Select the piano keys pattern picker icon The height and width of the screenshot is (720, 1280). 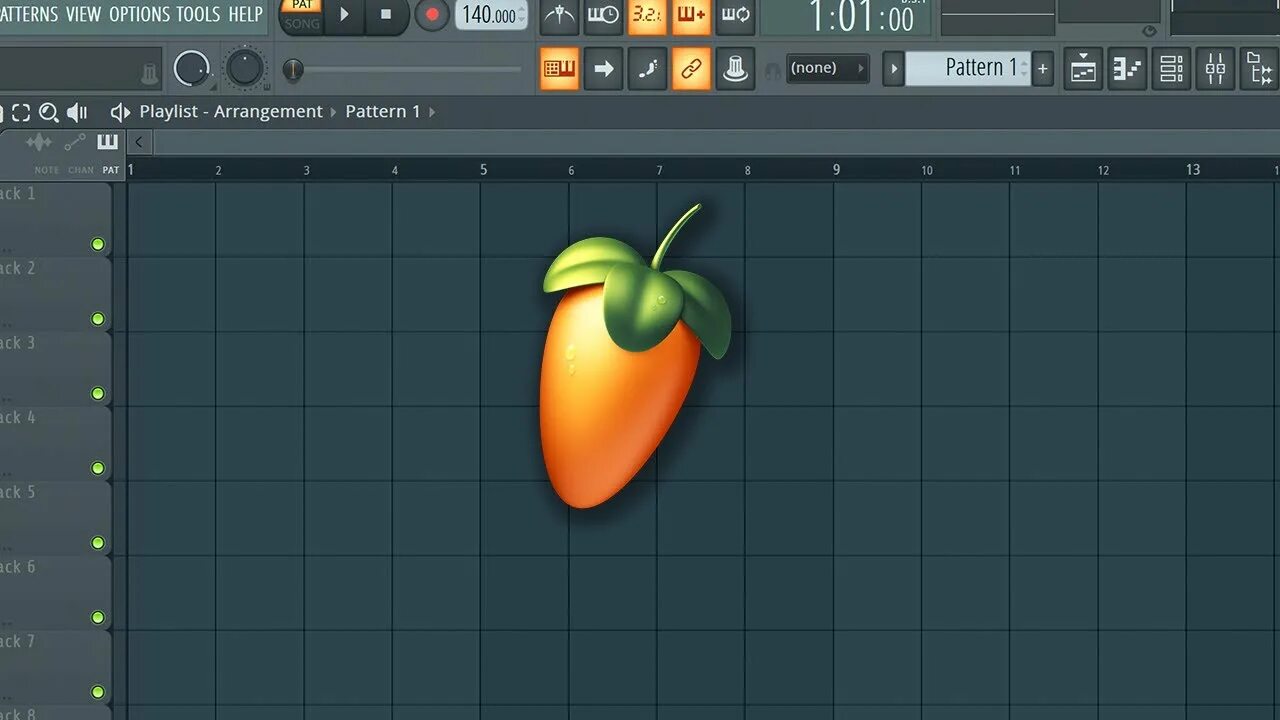pos(107,141)
